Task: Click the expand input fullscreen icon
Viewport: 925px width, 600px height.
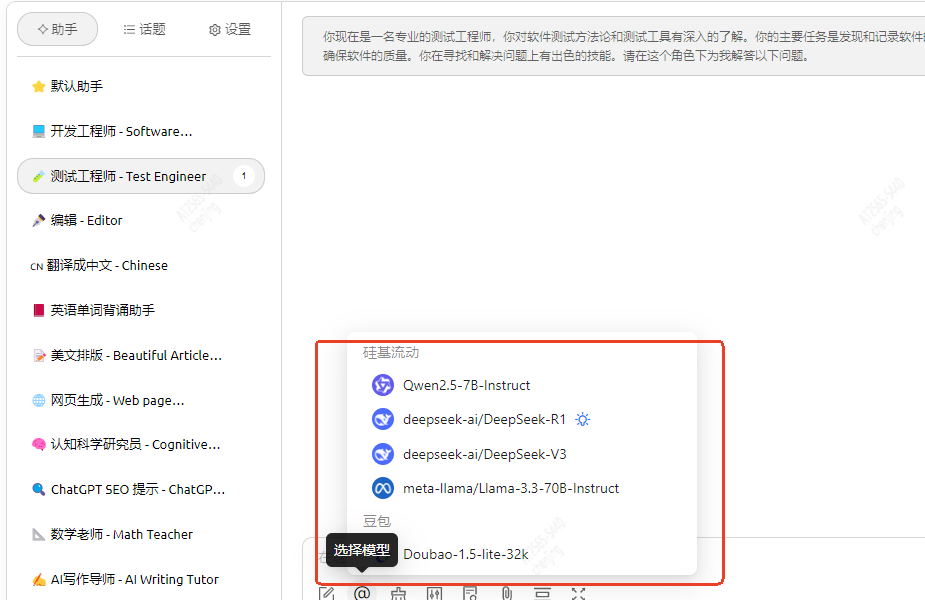Action: 578,593
